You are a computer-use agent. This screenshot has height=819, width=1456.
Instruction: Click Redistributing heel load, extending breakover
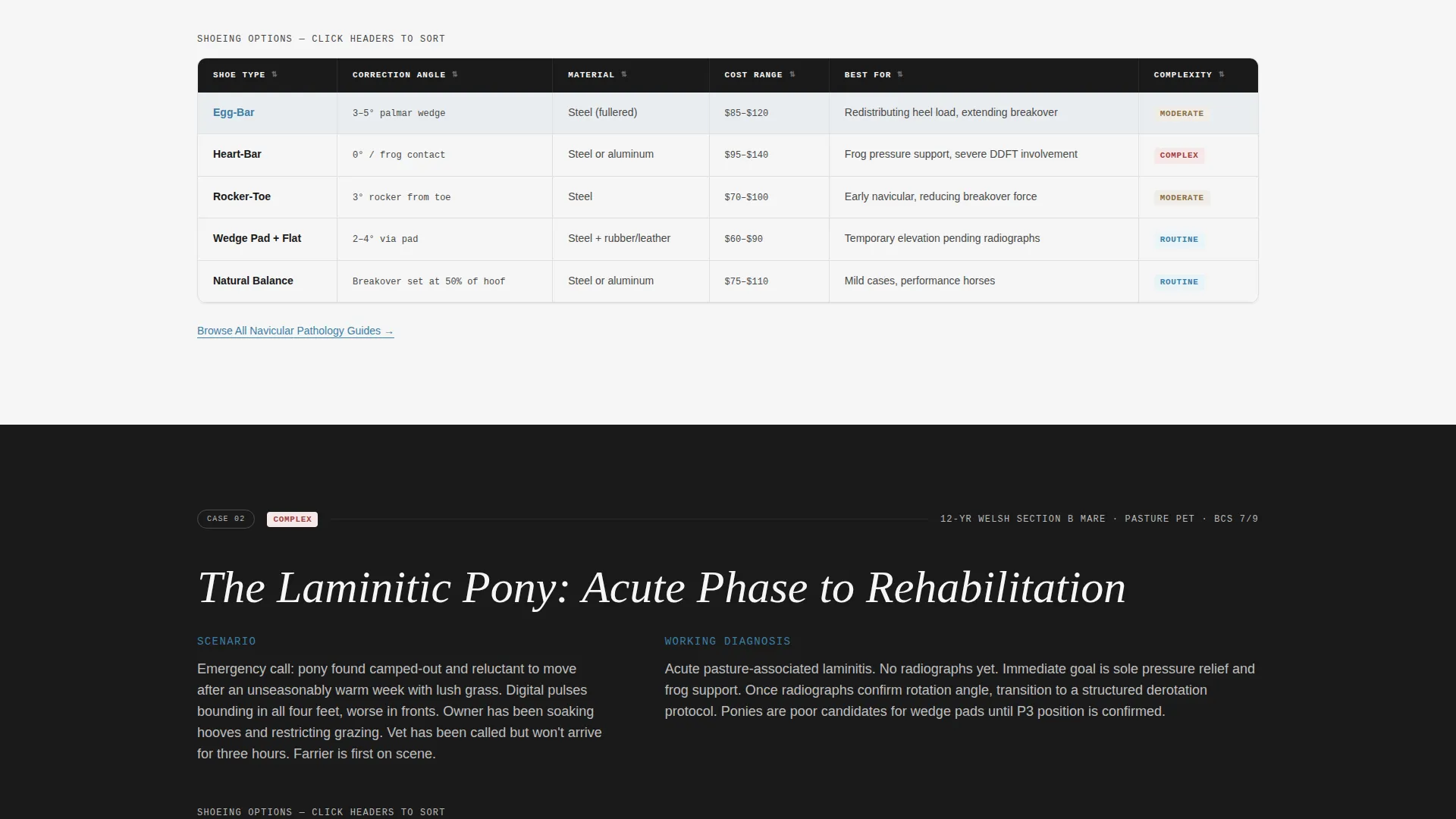pos(951,112)
